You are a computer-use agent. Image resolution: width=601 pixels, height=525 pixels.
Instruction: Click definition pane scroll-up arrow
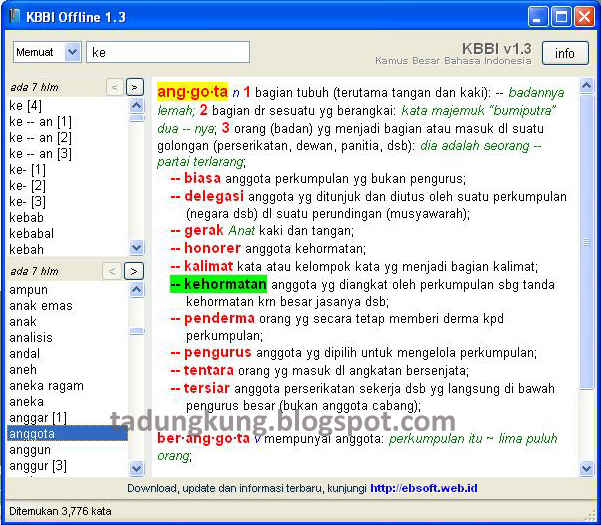click(586, 85)
